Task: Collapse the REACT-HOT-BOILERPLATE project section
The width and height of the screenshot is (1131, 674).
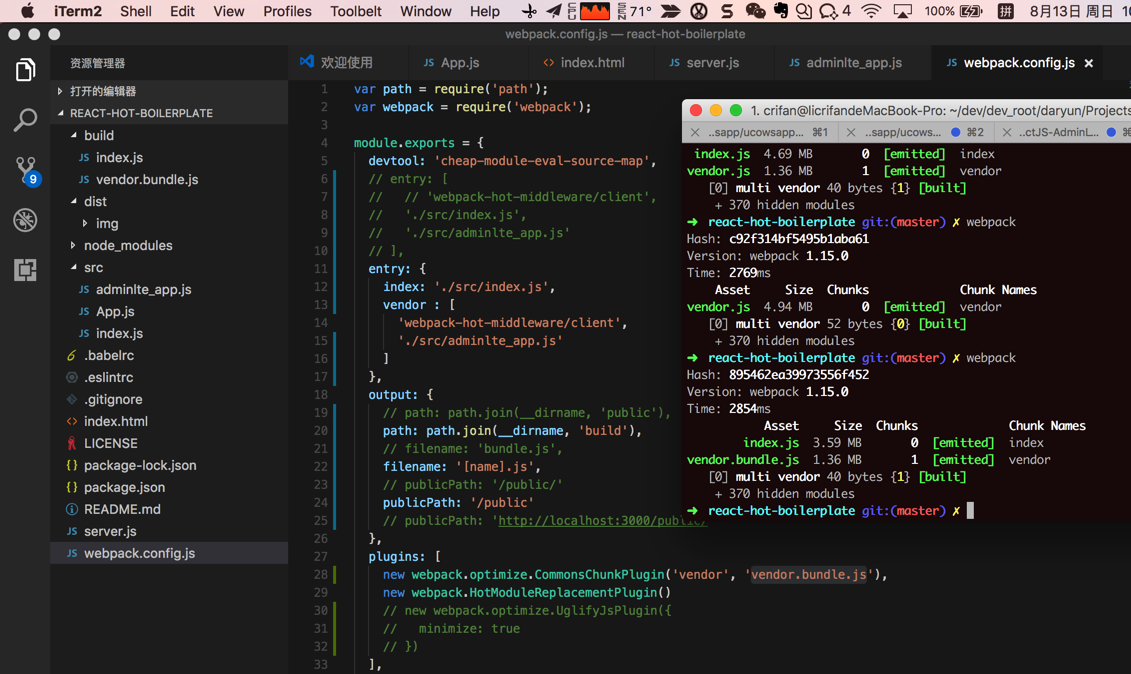Action: [x=140, y=113]
